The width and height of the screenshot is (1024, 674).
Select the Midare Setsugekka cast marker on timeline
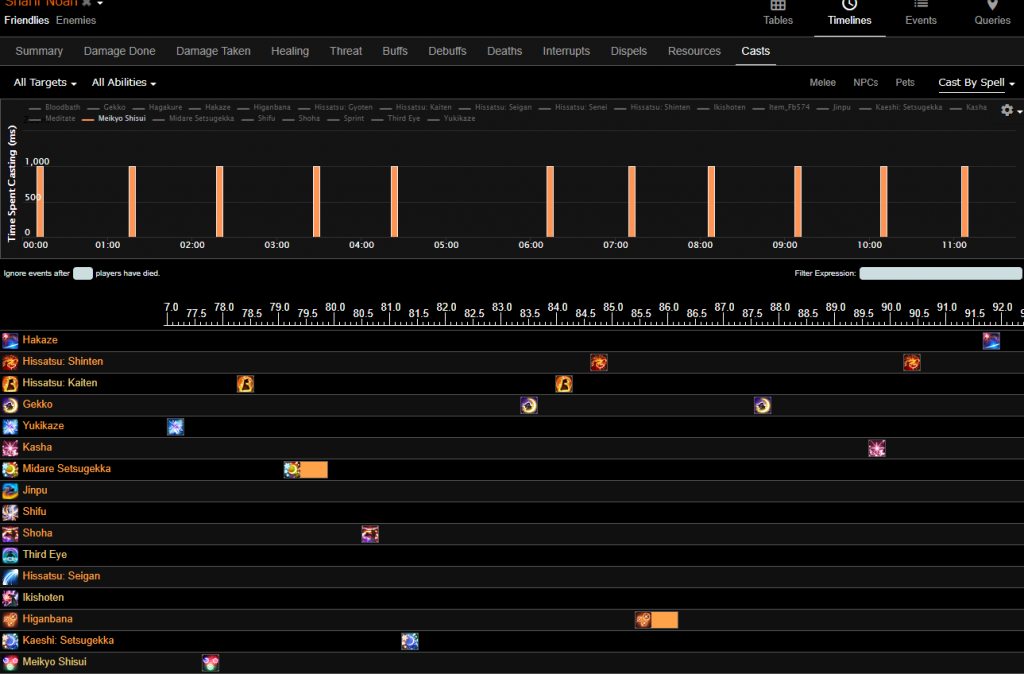306,470
